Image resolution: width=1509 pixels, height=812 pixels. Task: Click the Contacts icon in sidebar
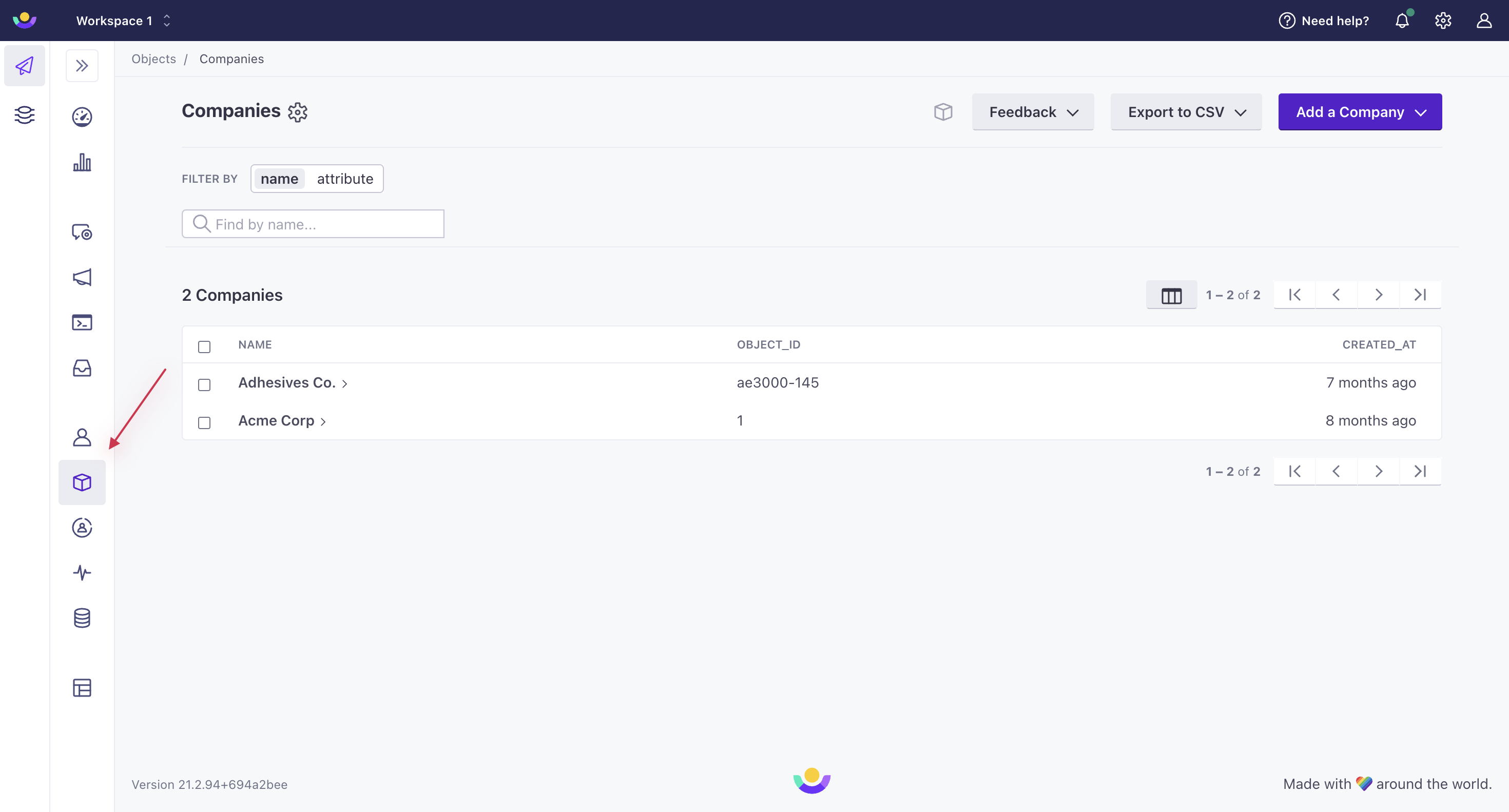[82, 437]
